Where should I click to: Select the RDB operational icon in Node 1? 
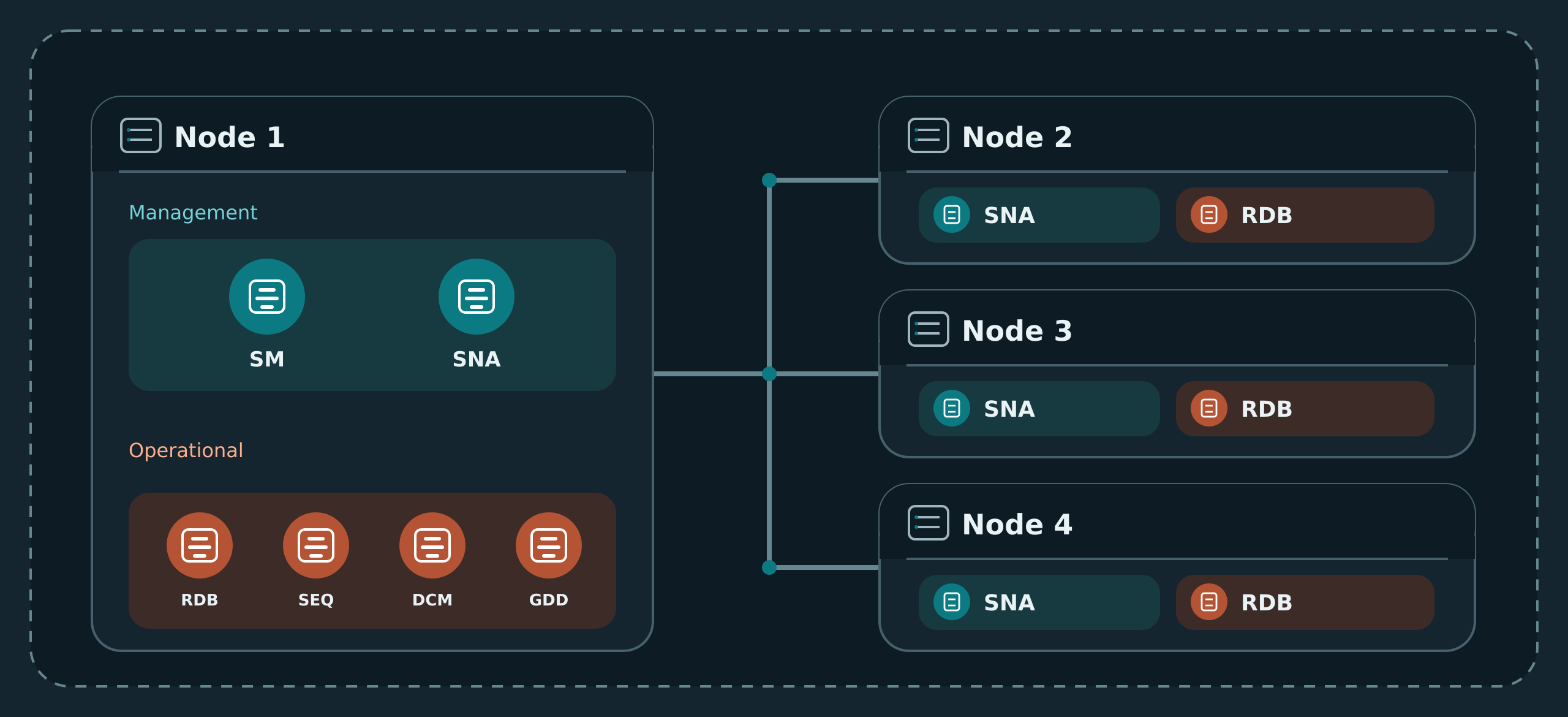[x=200, y=545]
